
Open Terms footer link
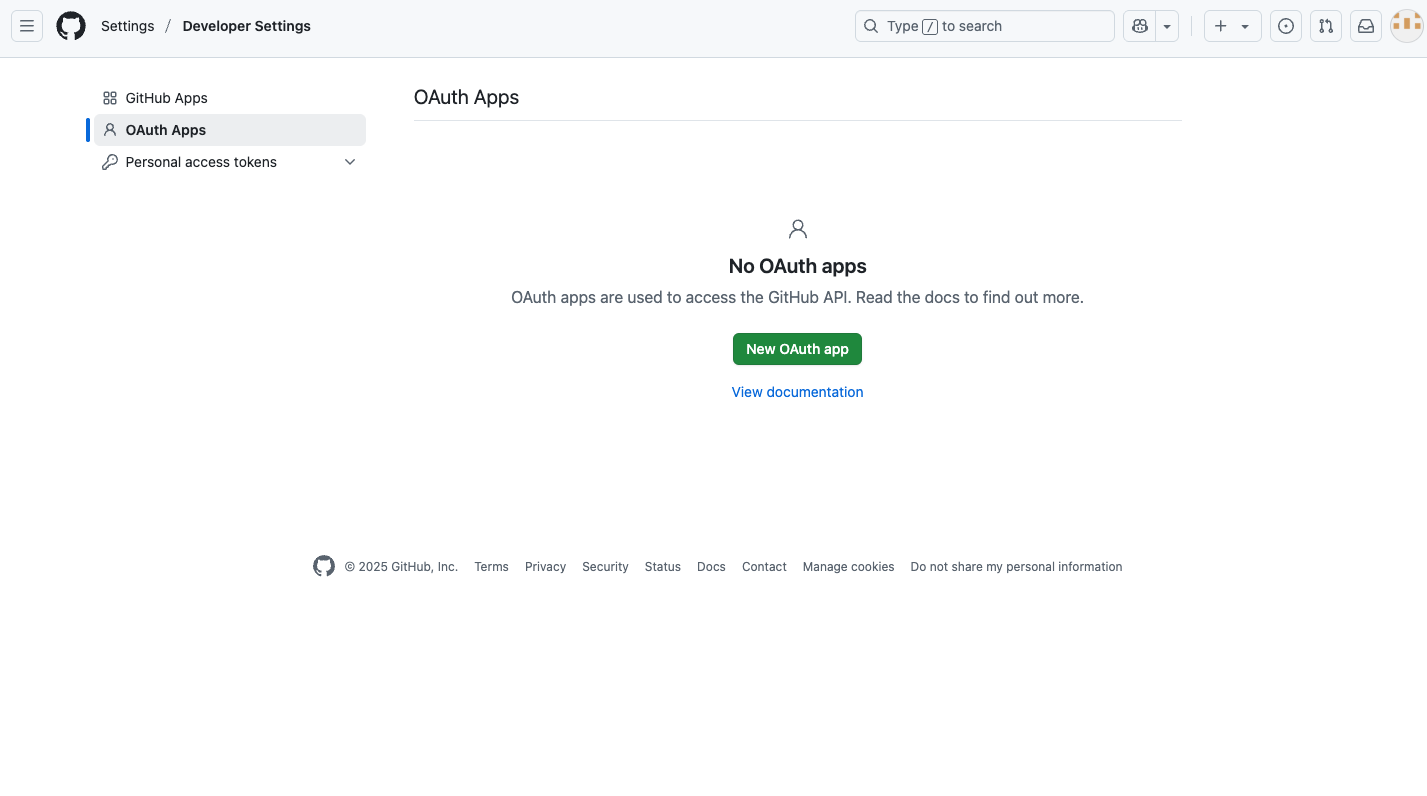(x=491, y=567)
